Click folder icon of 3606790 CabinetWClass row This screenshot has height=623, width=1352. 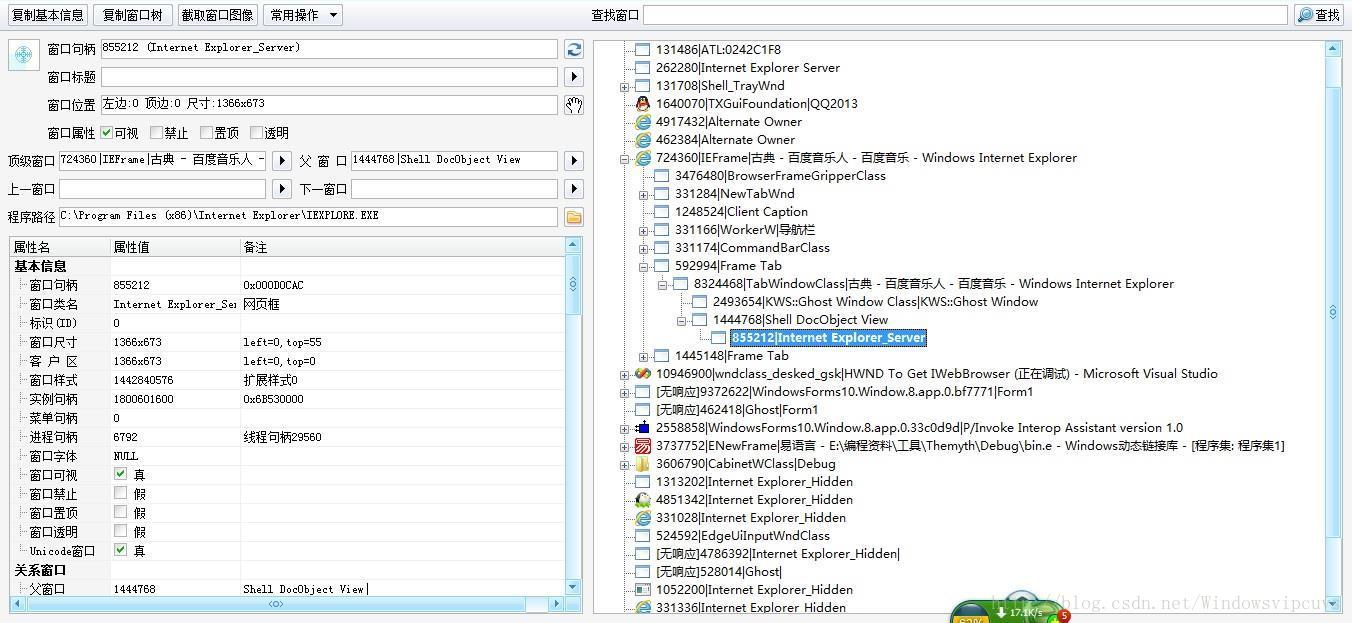coord(643,464)
